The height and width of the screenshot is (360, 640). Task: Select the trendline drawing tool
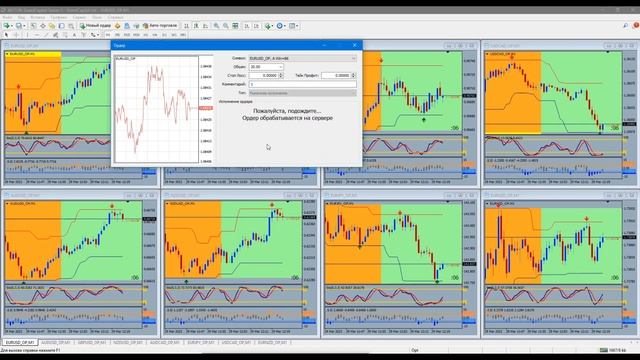point(46,35)
